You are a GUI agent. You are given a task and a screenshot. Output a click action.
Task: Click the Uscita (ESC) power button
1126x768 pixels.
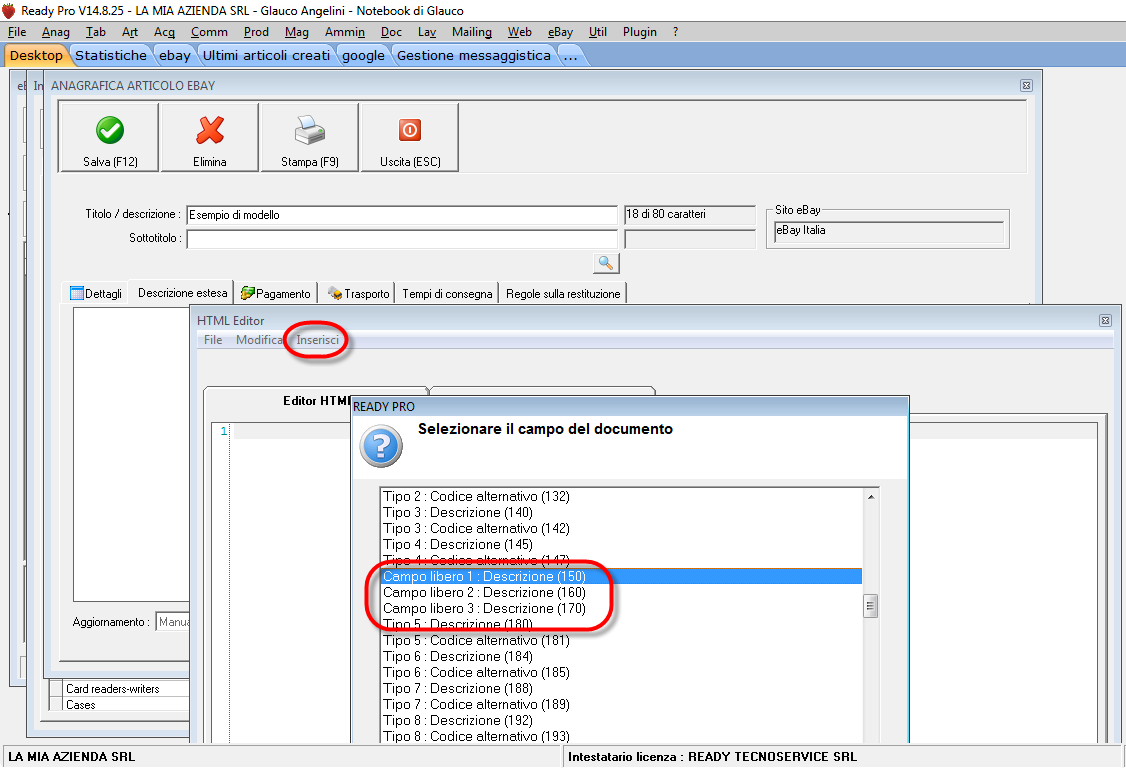[x=410, y=137]
